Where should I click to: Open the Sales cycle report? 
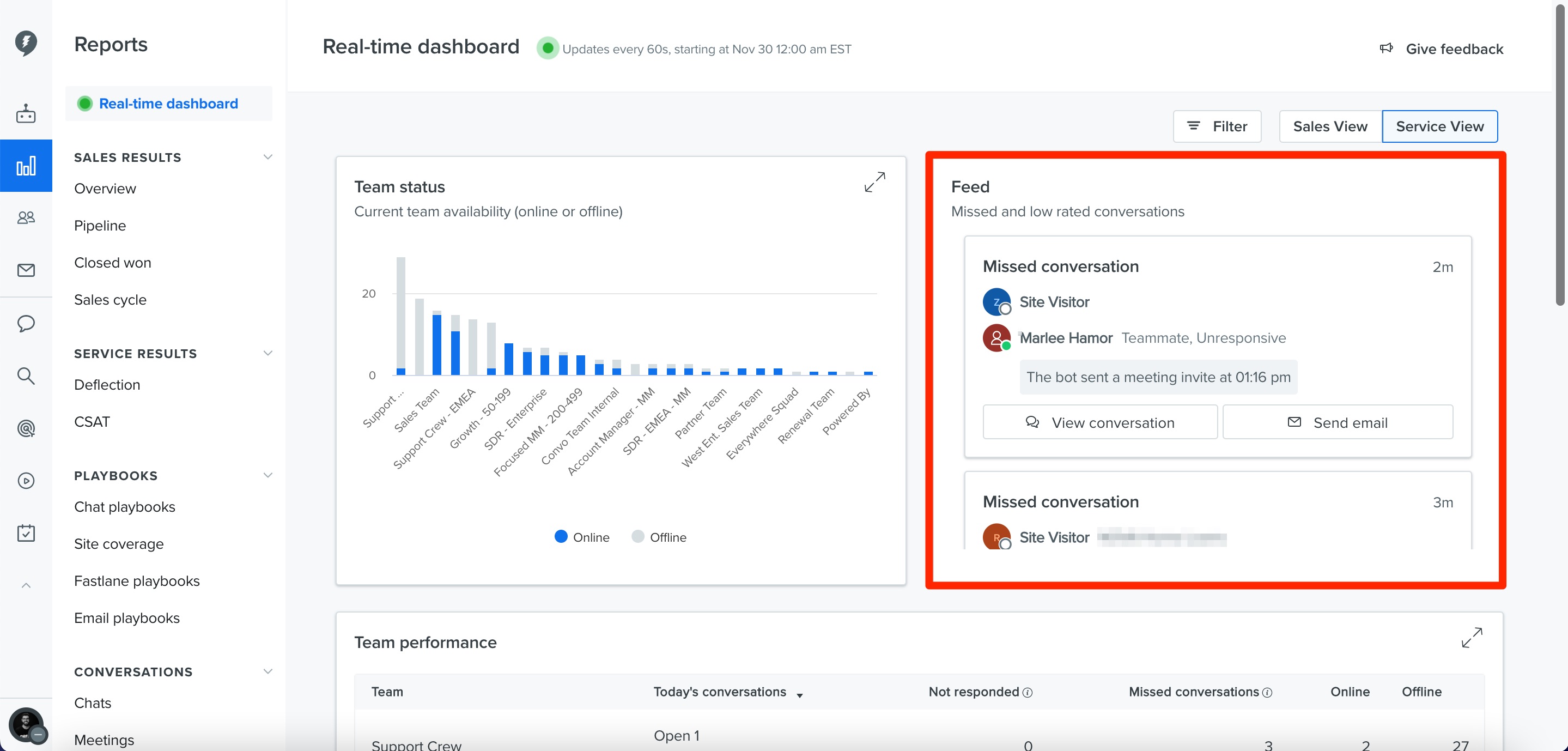point(110,300)
